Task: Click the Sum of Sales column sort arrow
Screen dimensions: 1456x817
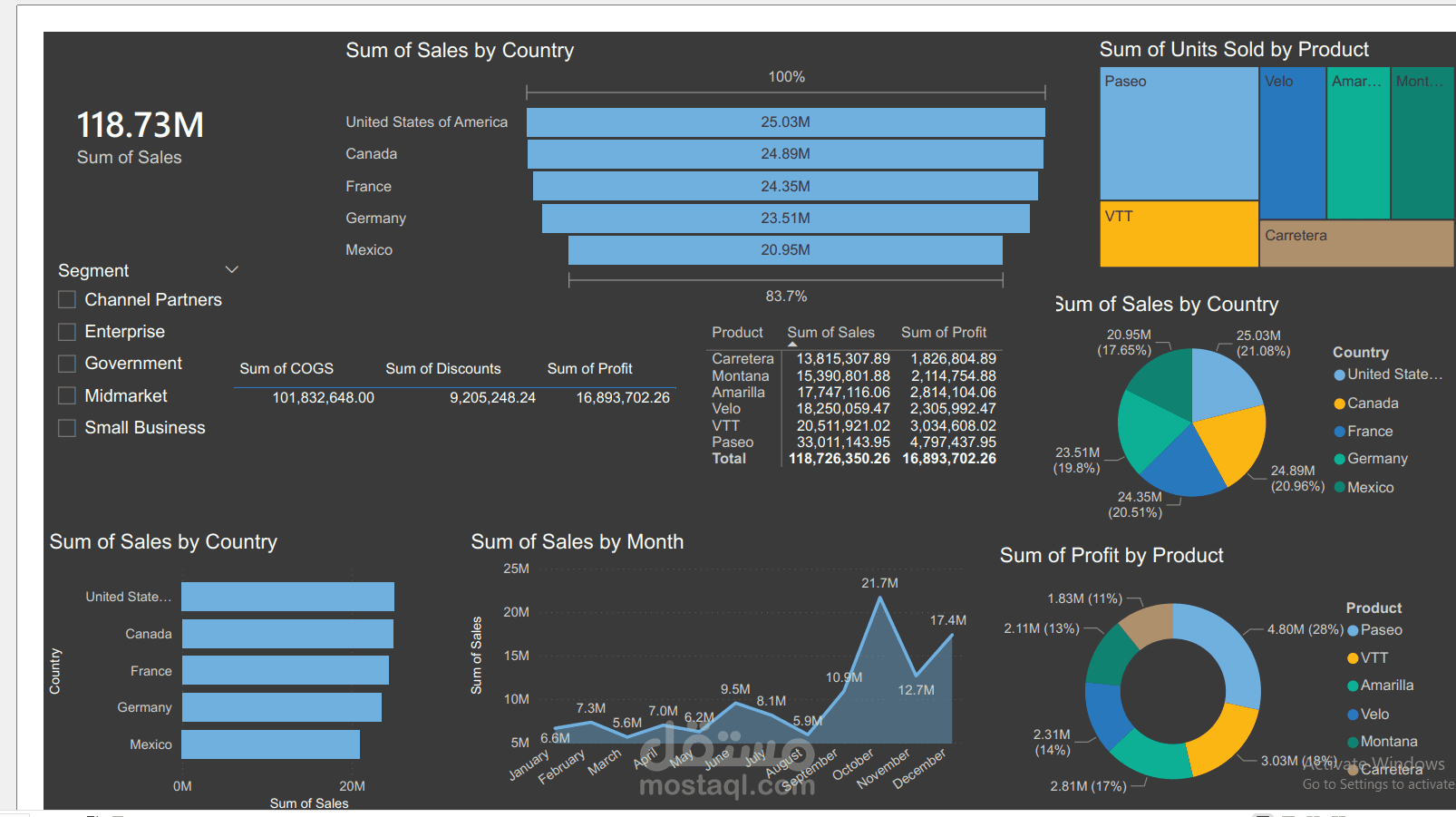Action: coord(792,345)
